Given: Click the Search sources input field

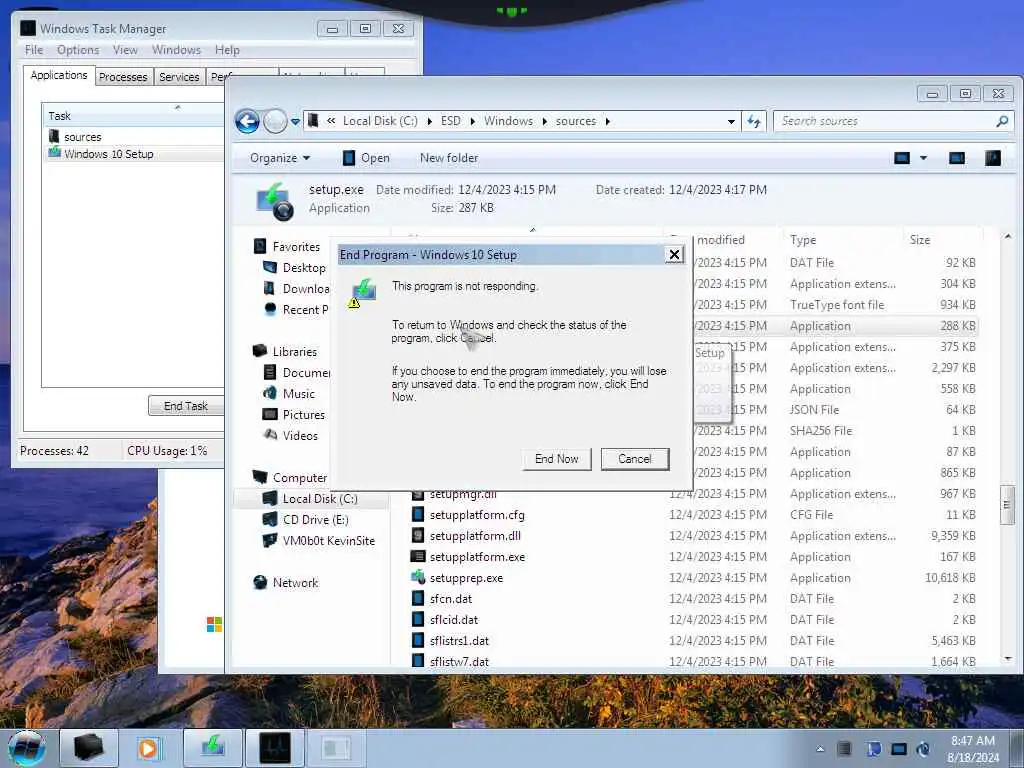Looking at the screenshot, I should click(x=885, y=121).
